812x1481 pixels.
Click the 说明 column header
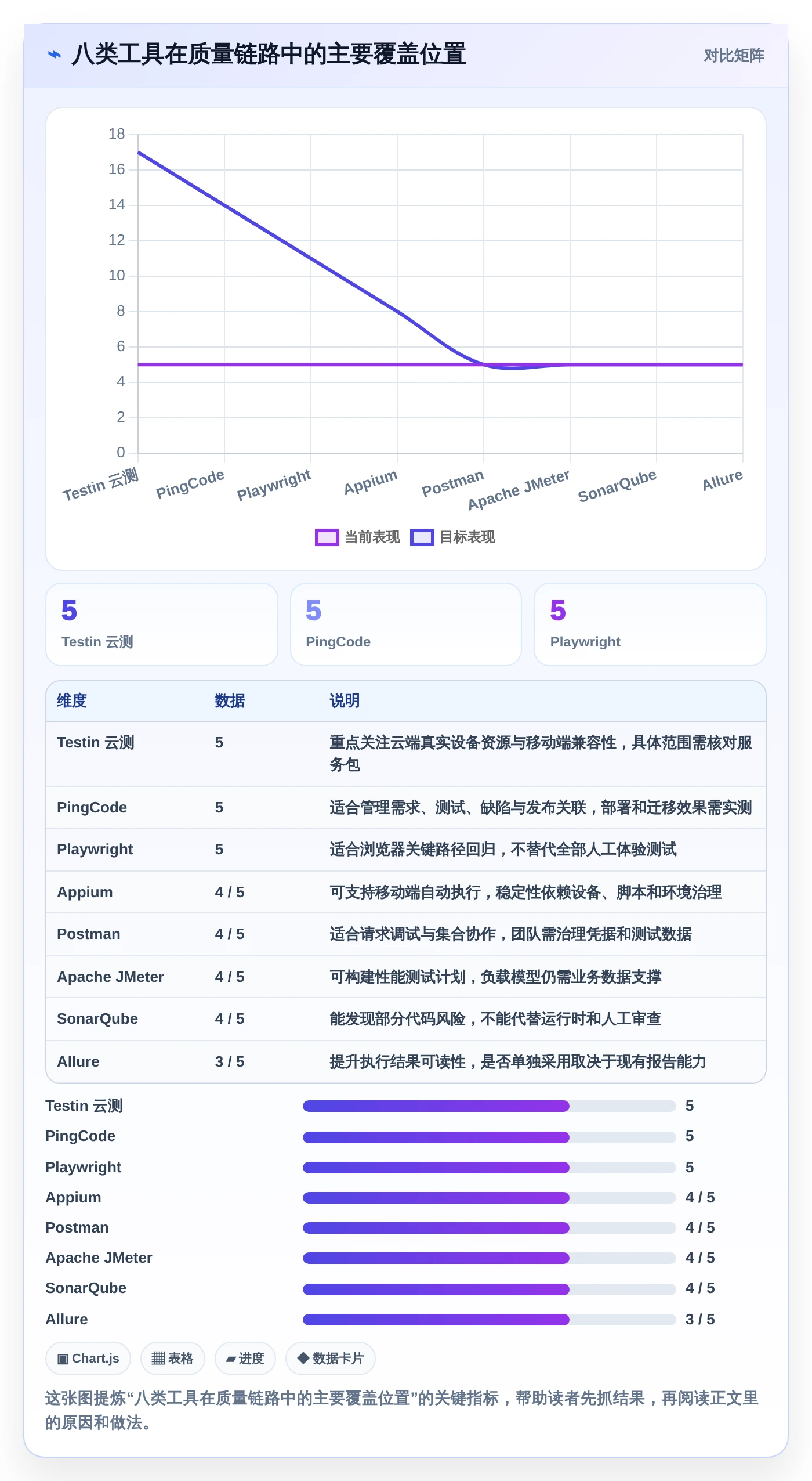(x=345, y=701)
